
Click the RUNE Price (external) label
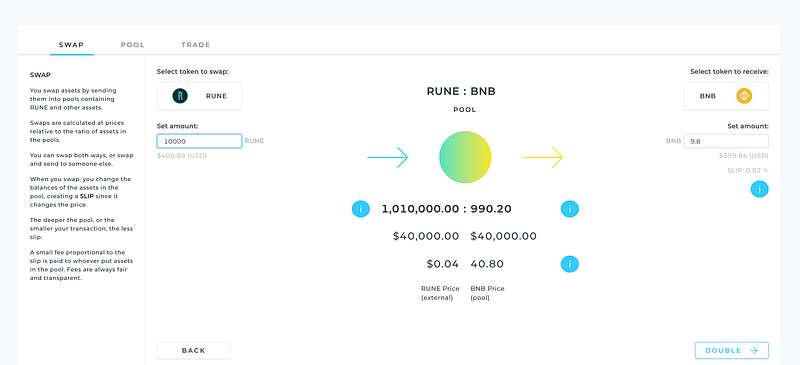440,293
